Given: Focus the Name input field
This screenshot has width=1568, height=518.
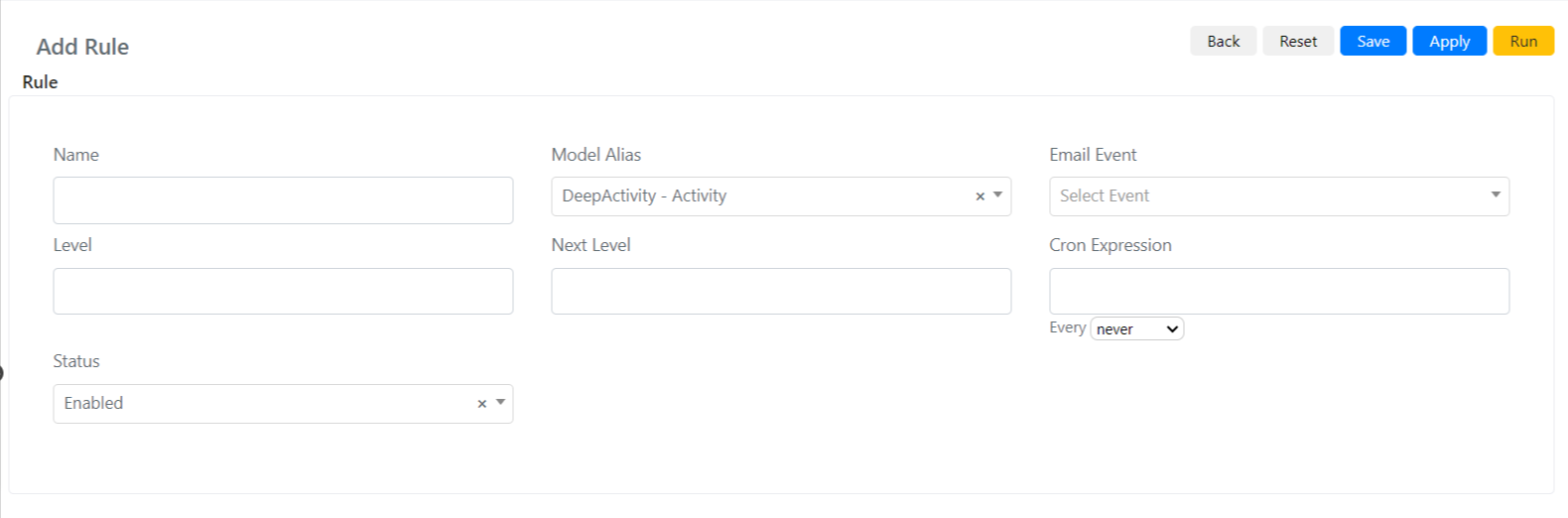Looking at the screenshot, I should click(x=283, y=200).
